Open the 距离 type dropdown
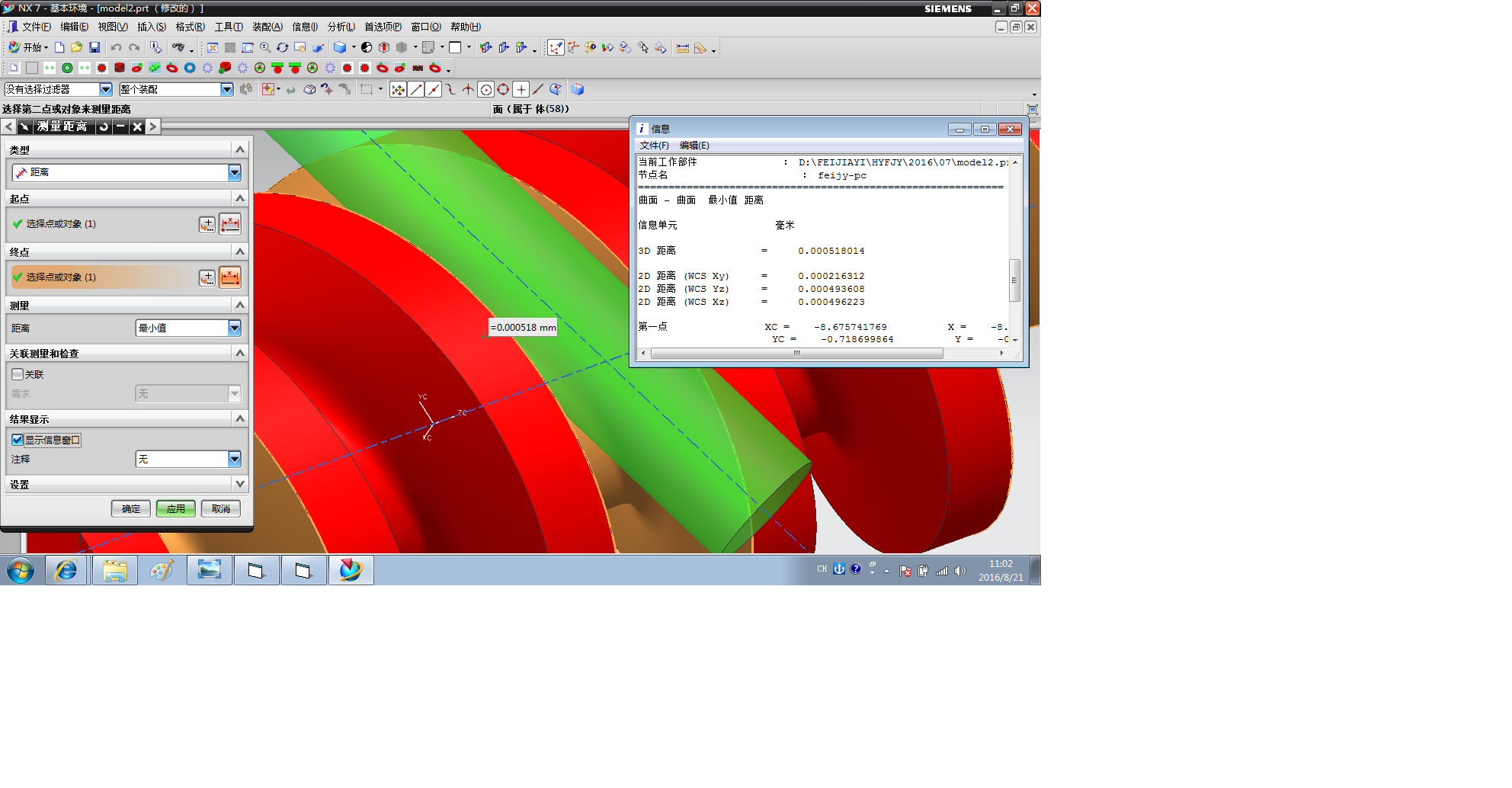Screen dimensions: 1512x788 pyautogui.click(x=234, y=173)
